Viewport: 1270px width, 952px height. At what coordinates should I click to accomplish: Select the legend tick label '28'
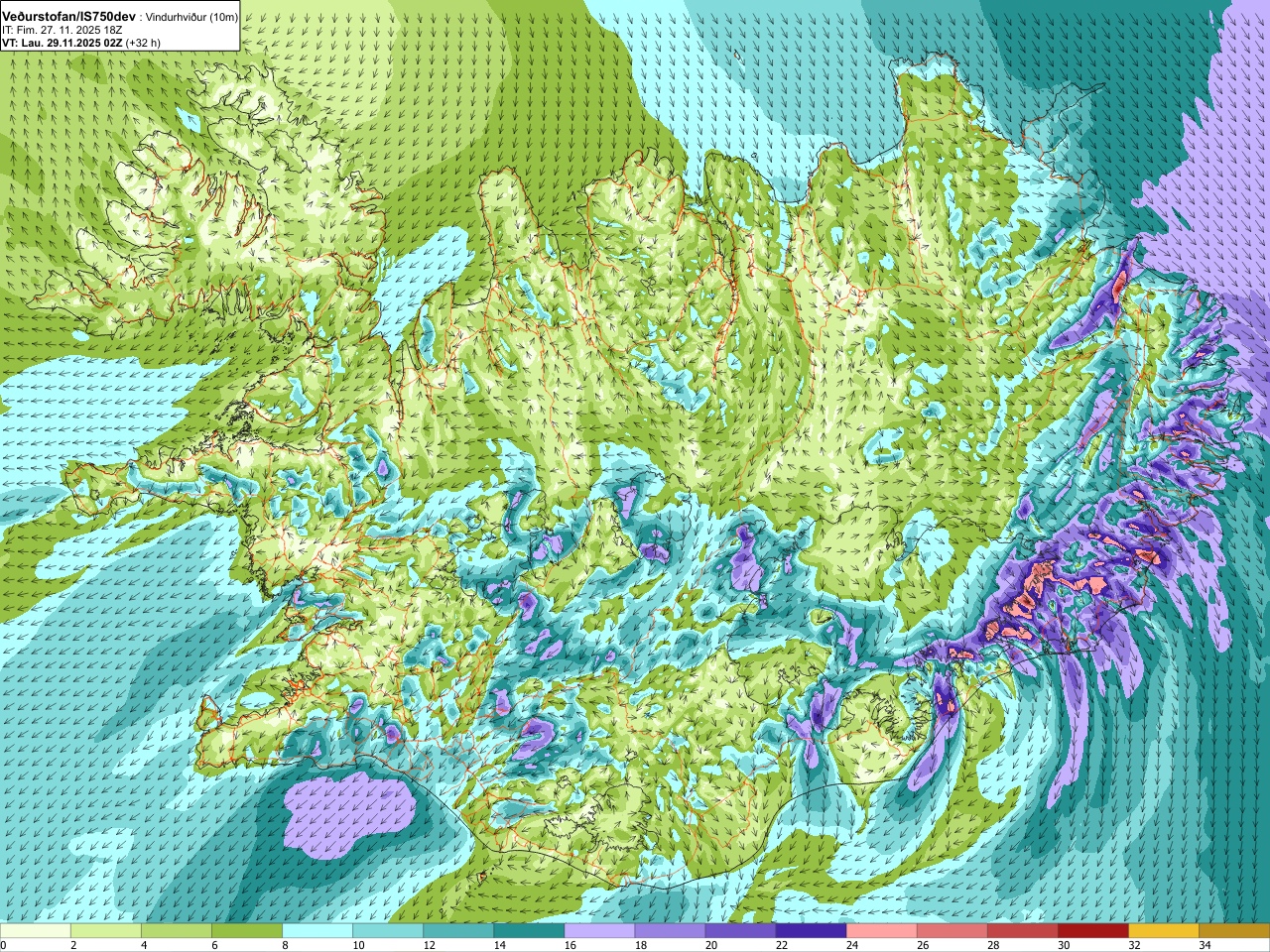click(993, 945)
